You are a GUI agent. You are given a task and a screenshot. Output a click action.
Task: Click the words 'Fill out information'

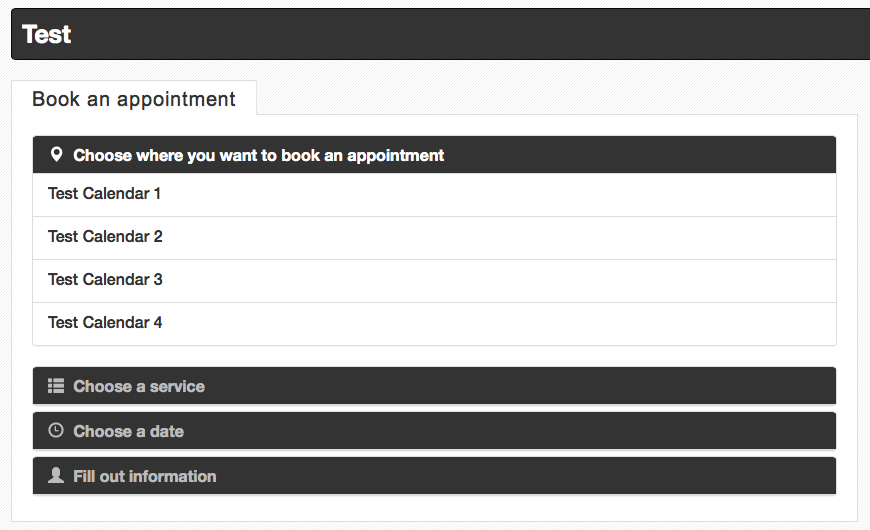coord(145,476)
